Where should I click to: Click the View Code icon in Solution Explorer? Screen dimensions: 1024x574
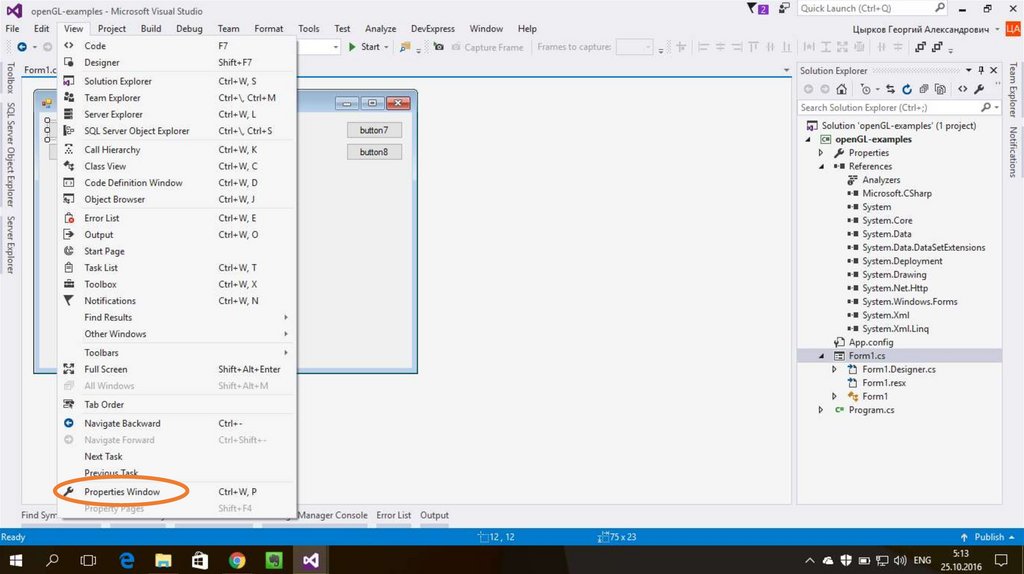point(963,89)
